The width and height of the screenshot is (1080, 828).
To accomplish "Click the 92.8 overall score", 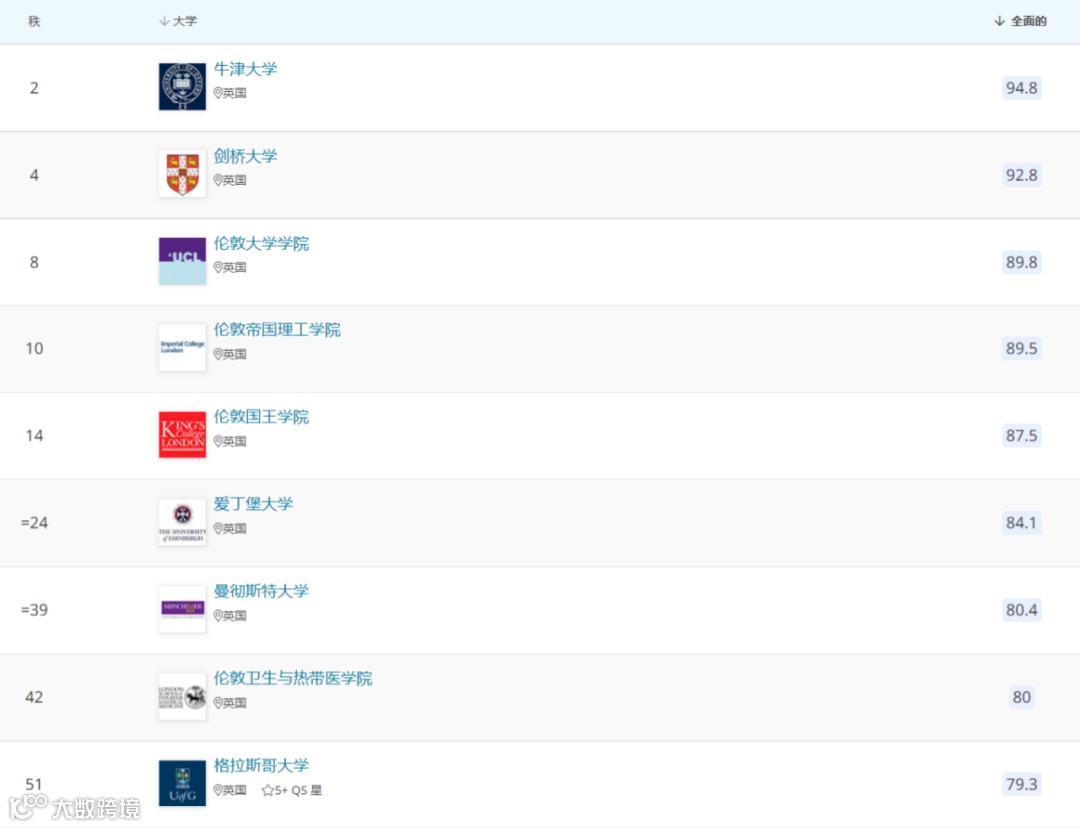I will click(x=1021, y=175).
